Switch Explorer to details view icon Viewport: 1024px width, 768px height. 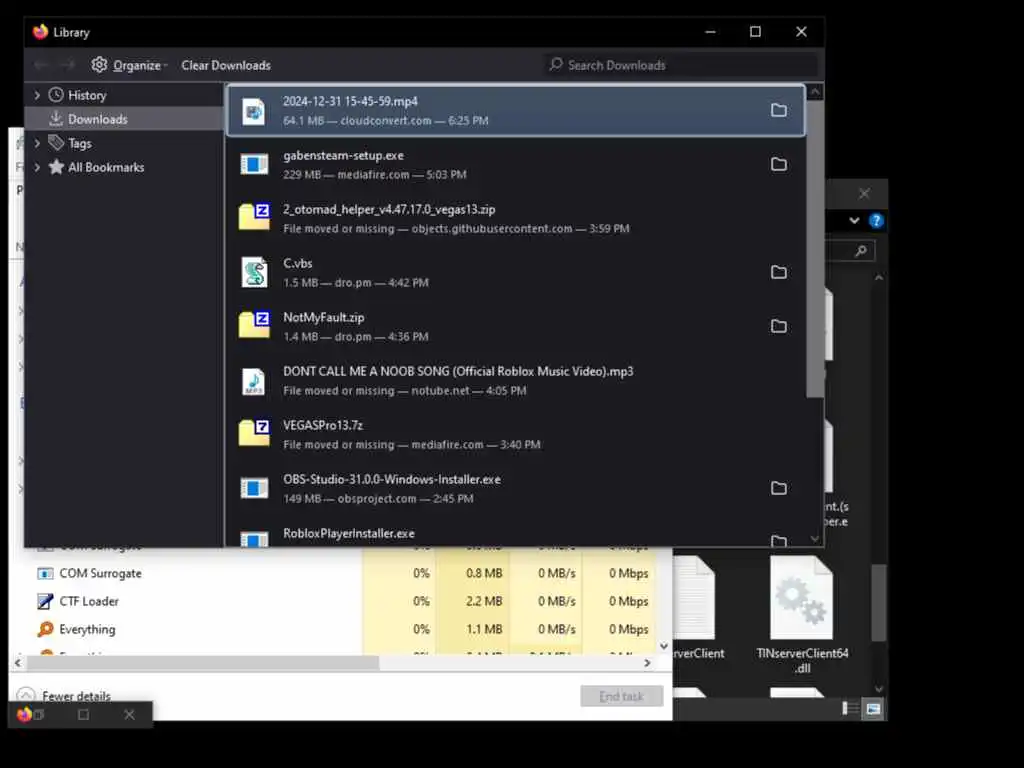(850, 709)
